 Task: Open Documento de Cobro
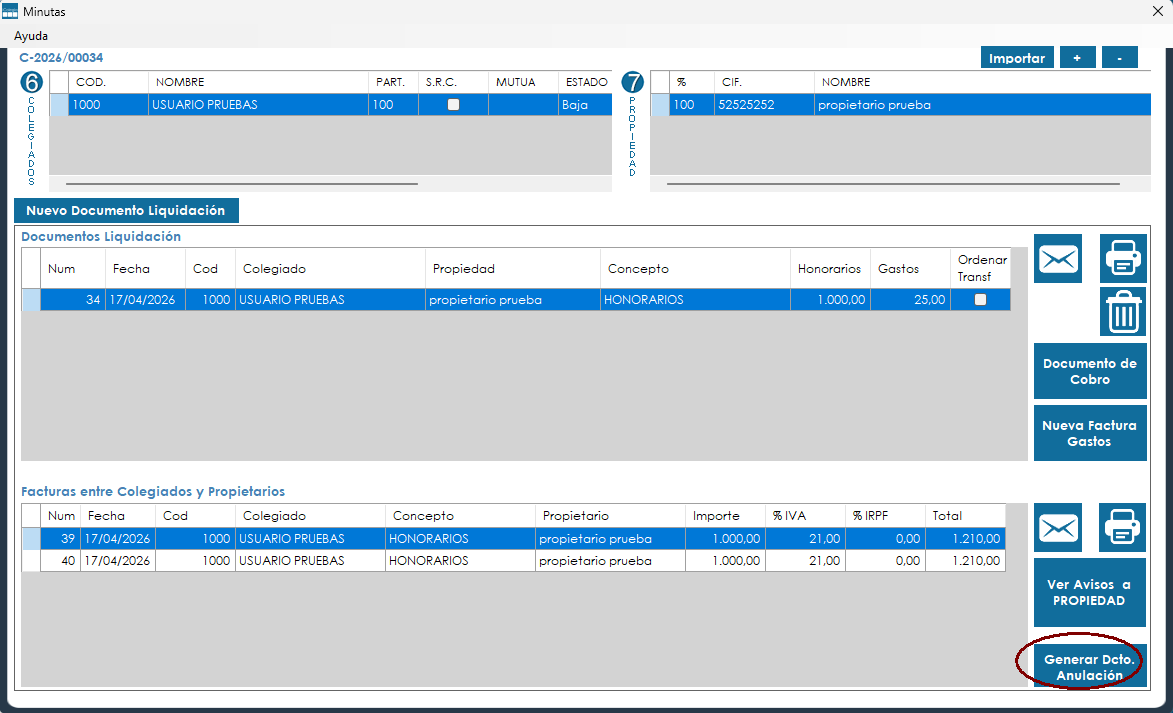coord(1090,371)
